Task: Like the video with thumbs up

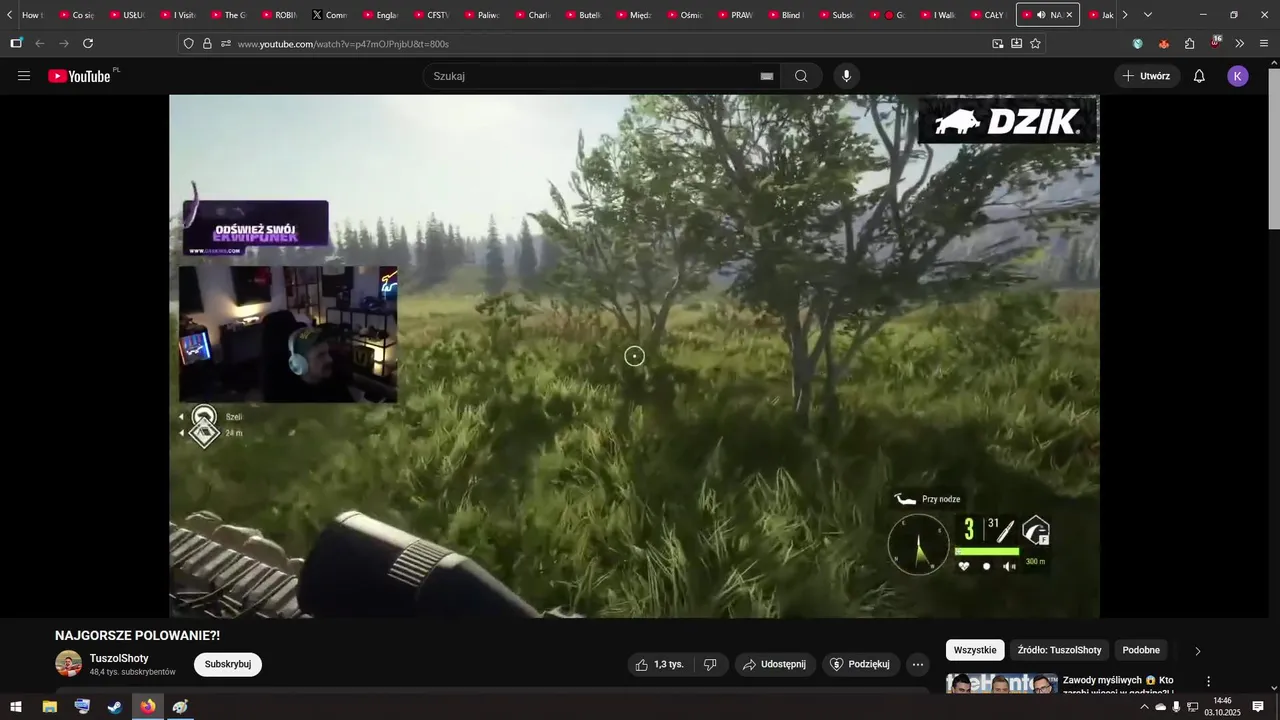Action: (x=659, y=664)
